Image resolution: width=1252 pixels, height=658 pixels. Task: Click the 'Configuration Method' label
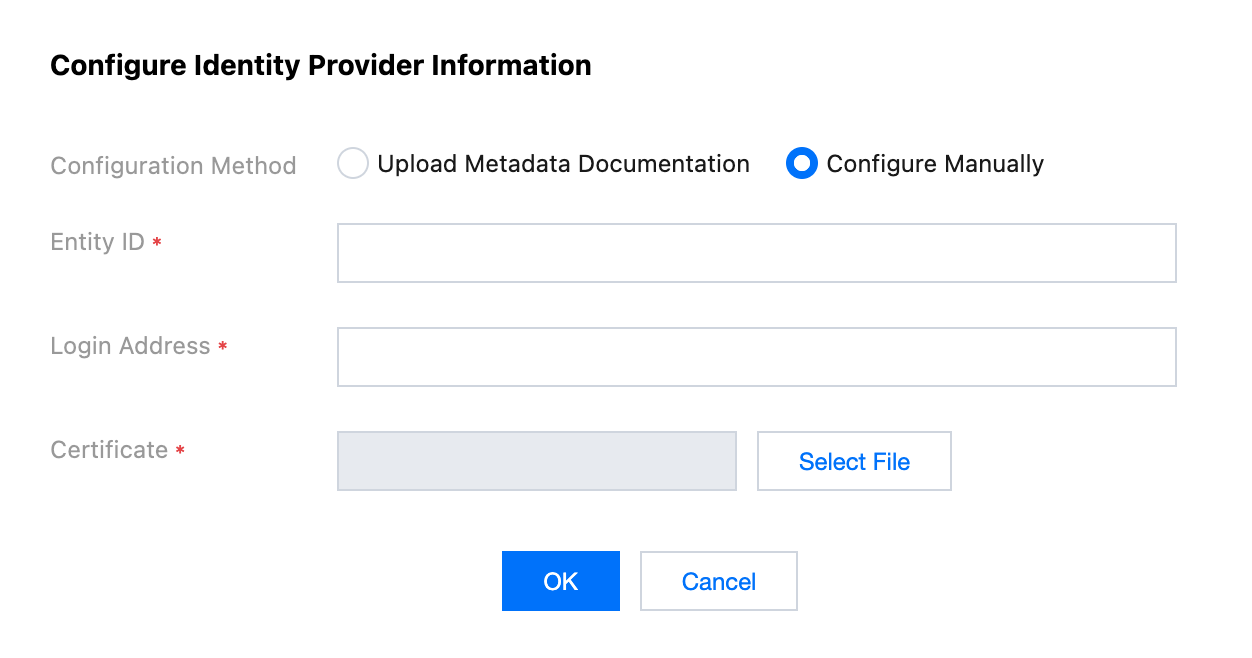173,165
